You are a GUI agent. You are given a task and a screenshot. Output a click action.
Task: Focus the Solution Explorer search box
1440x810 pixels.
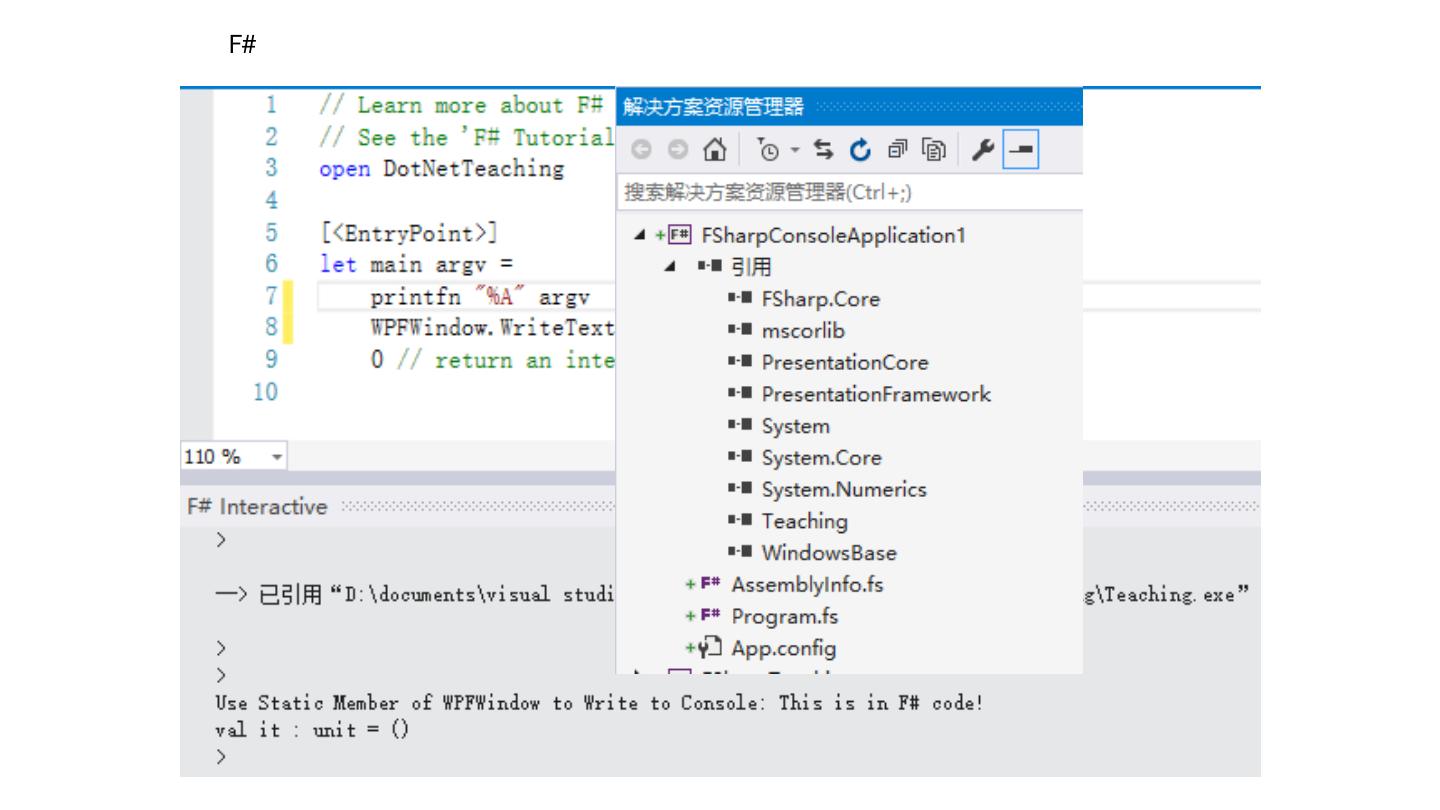850,192
